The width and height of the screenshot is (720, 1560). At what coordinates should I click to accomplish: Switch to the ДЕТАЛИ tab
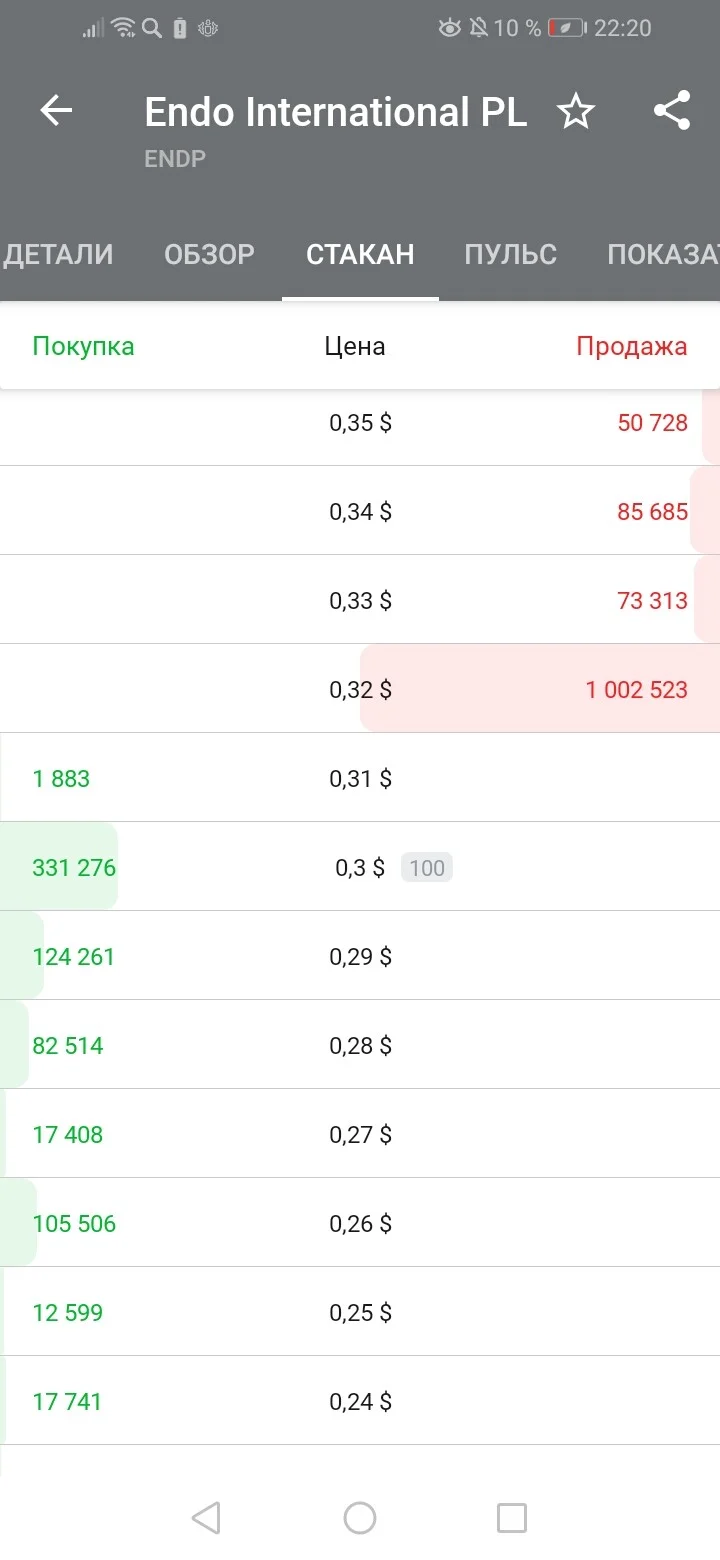pyautogui.click(x=59, y=254)
